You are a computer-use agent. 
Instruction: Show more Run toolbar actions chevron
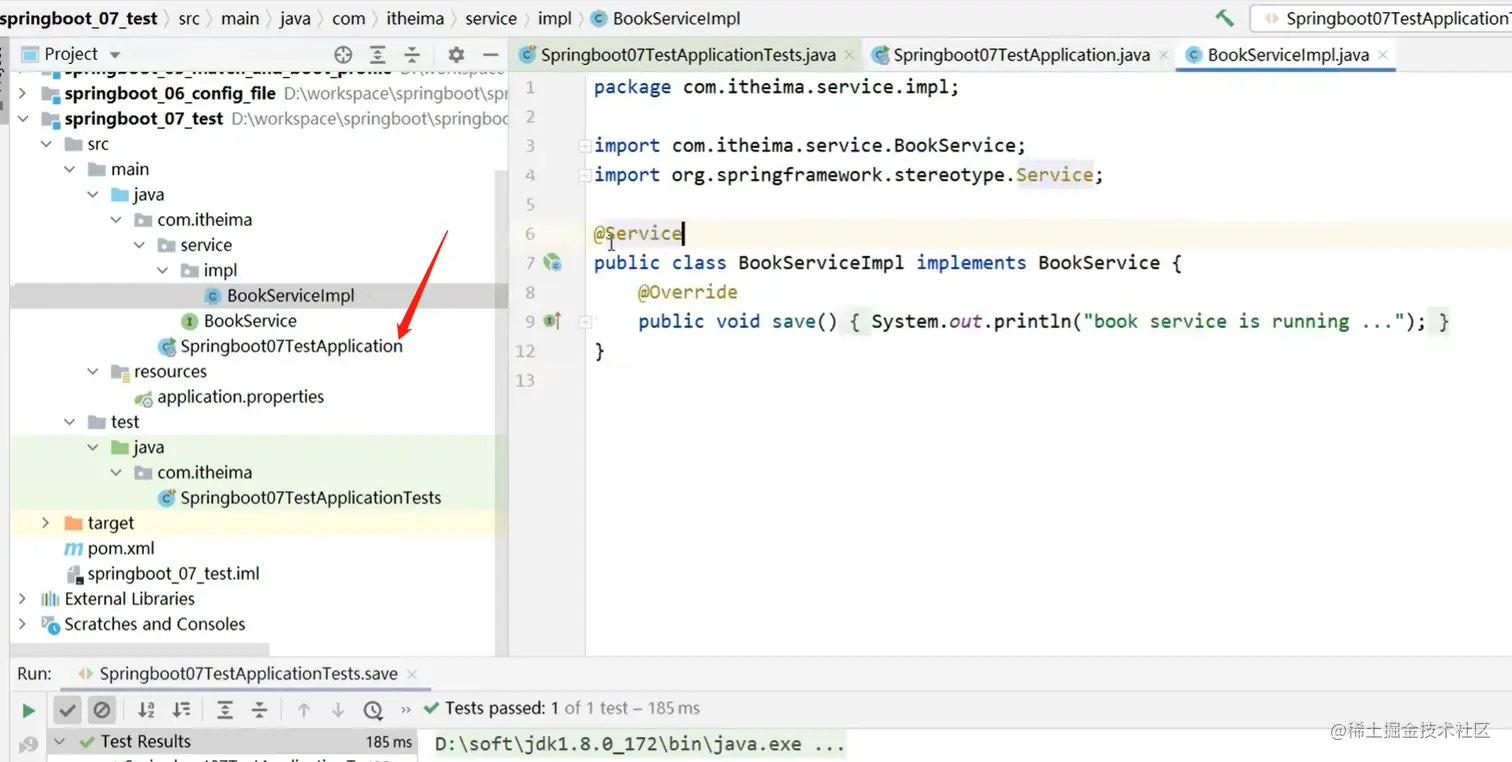406,709
